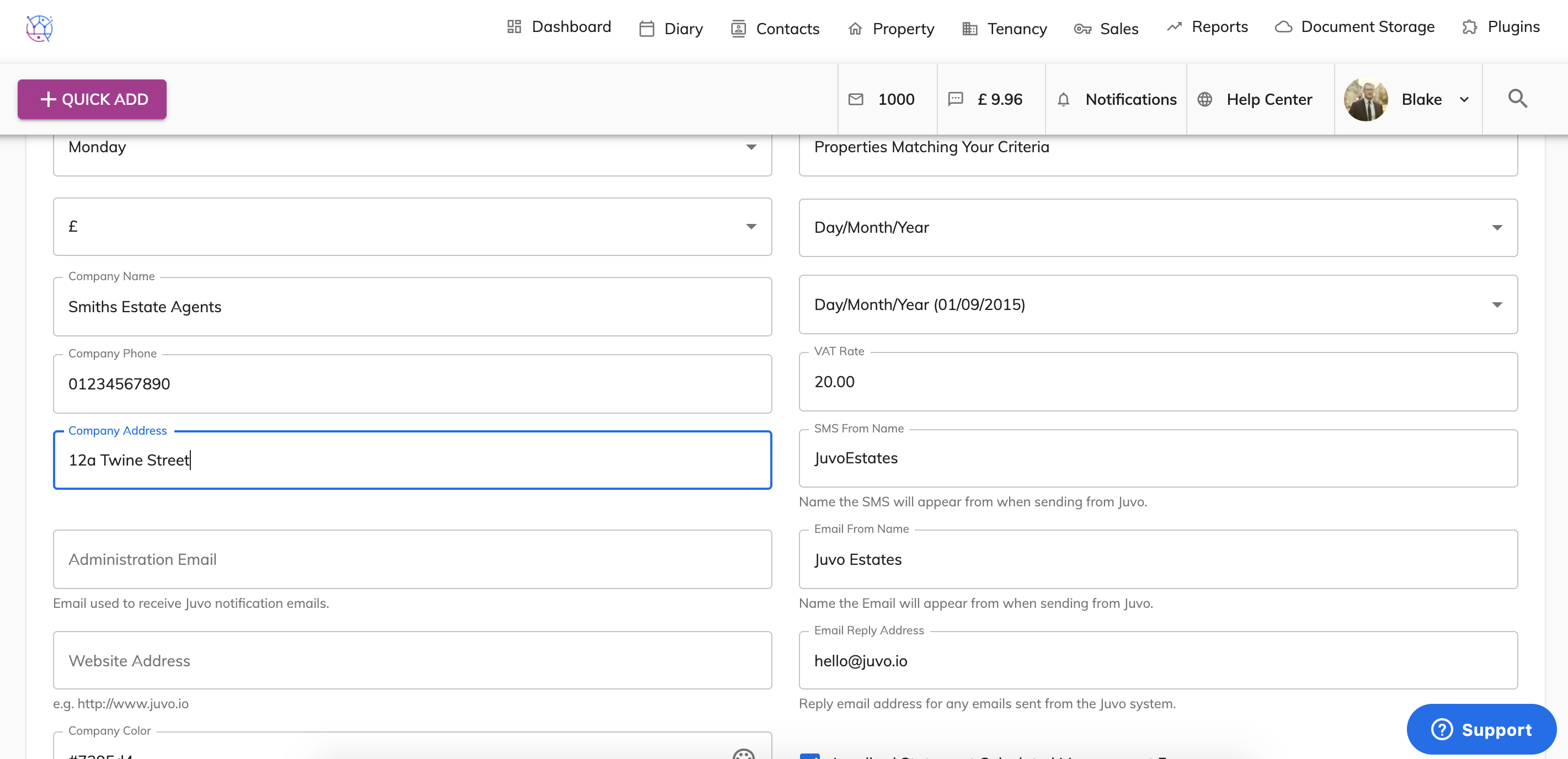Open the email credits envelope icon
Screen dimensions: 1568x759
point(856,99)
